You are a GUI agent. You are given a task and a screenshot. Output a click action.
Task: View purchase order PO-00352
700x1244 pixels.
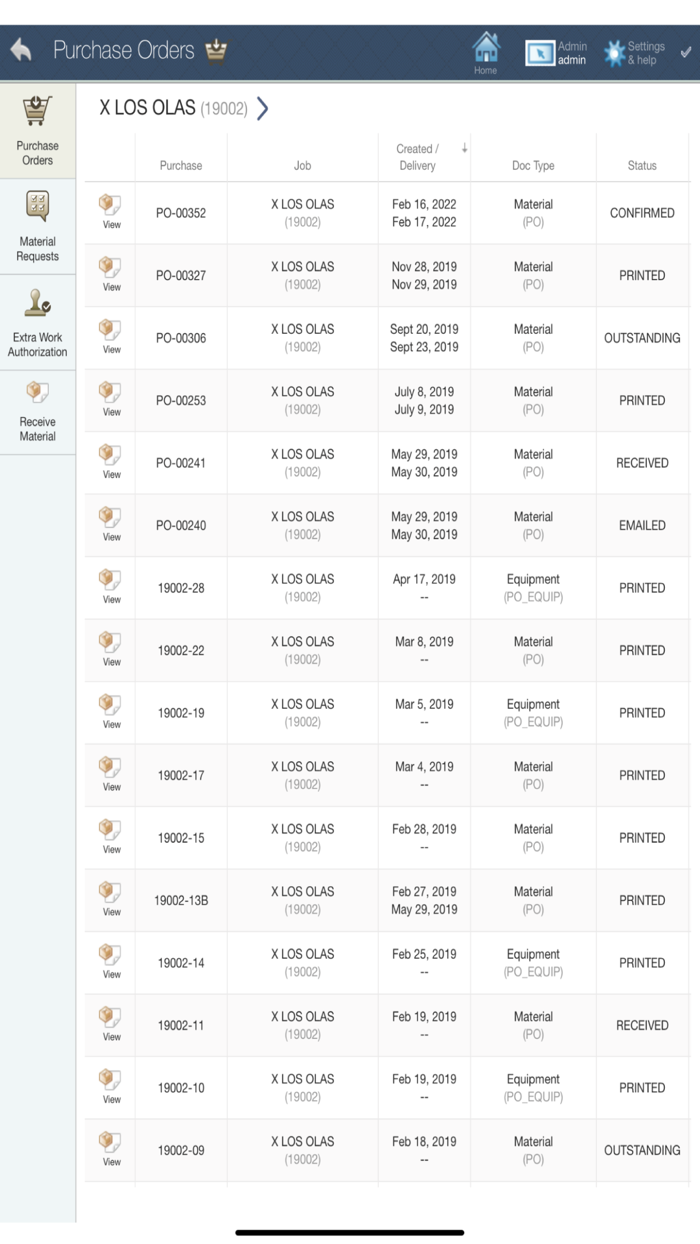point(108,207)
